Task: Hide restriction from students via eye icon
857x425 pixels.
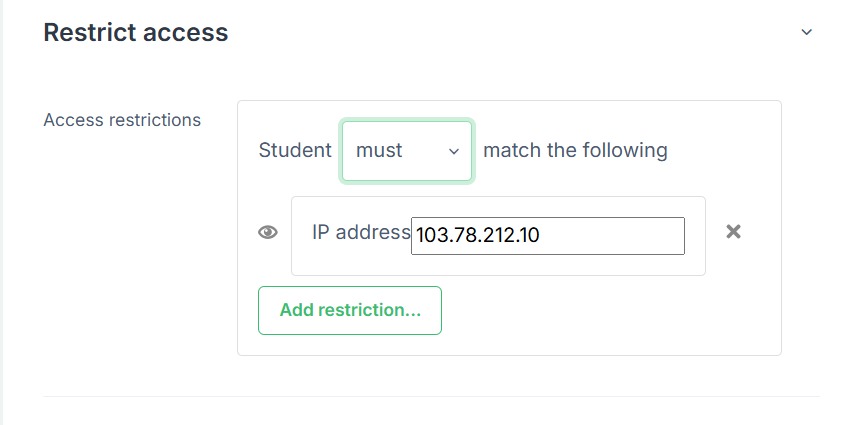Action: click(x=267, y=233)
